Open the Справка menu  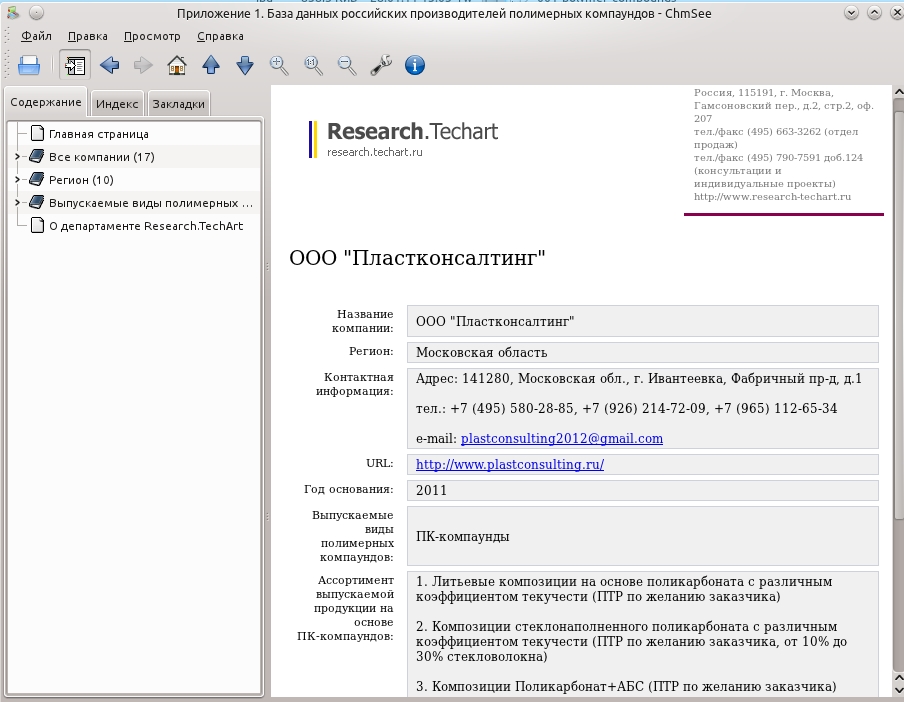220,36
